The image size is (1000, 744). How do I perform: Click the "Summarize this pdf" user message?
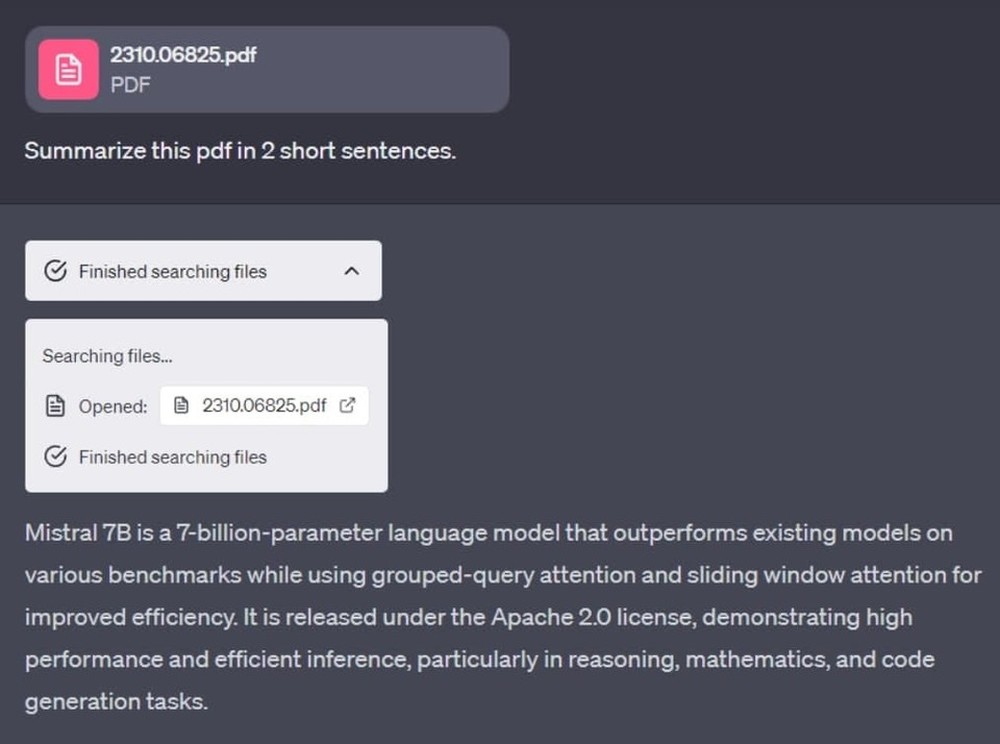(240, 152)
